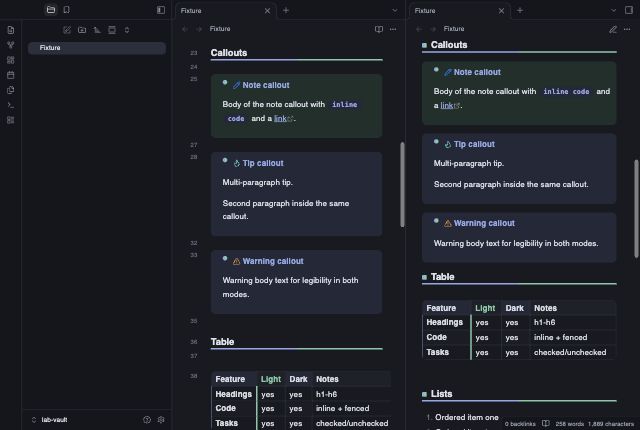
Task: Open more options in the right pane
Action: [x=627, y=29]
